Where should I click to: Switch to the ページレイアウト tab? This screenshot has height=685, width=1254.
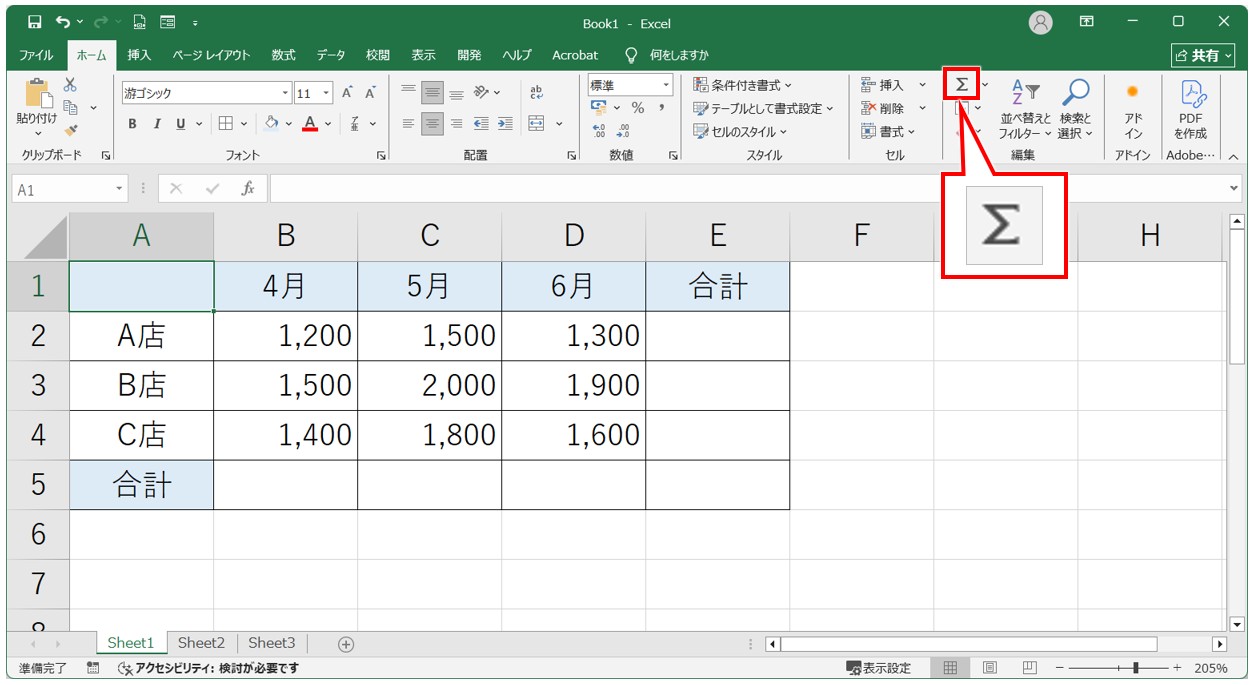211,55
